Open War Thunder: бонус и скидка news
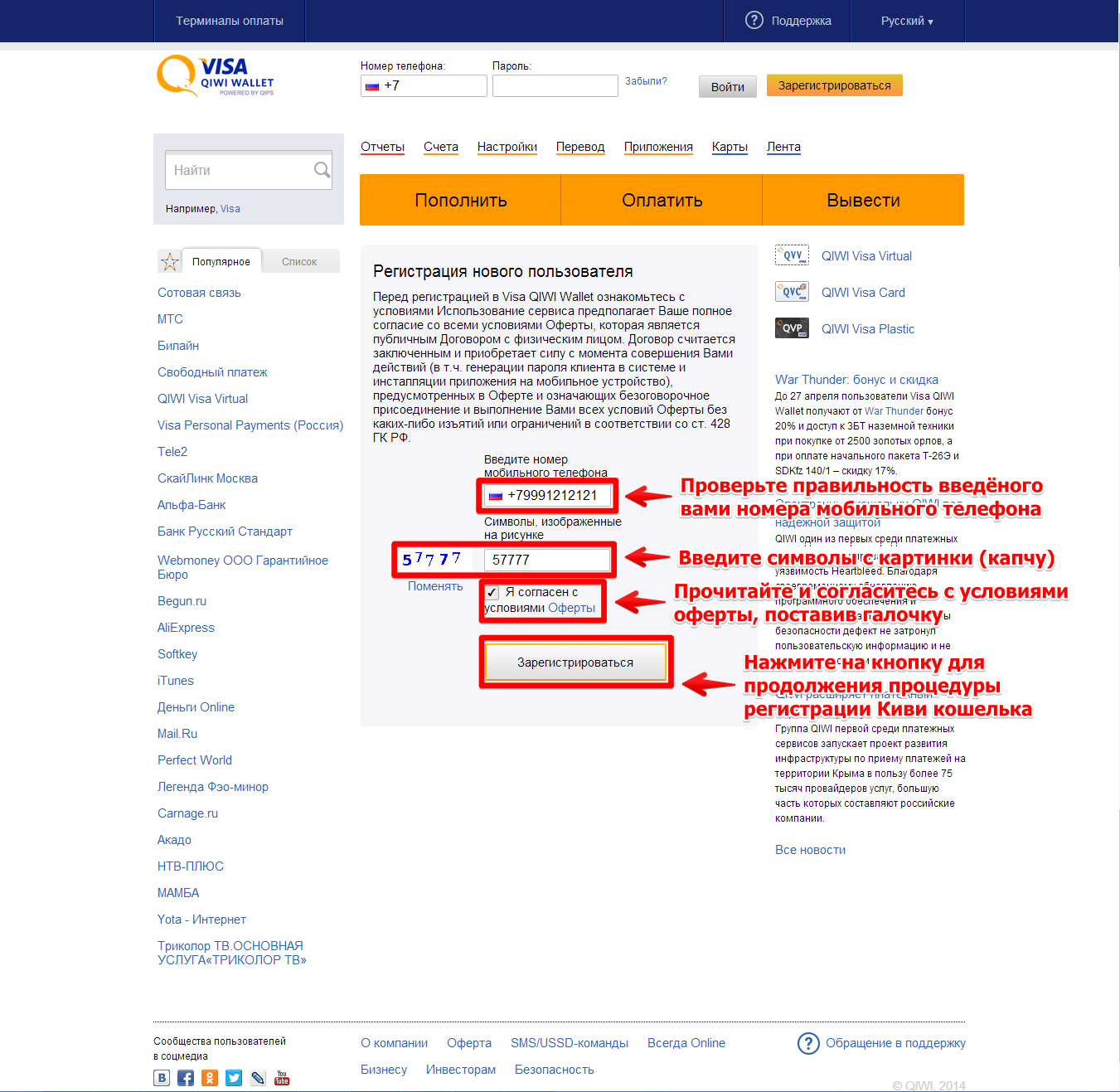1120x1092 pixels. [856, 380]
